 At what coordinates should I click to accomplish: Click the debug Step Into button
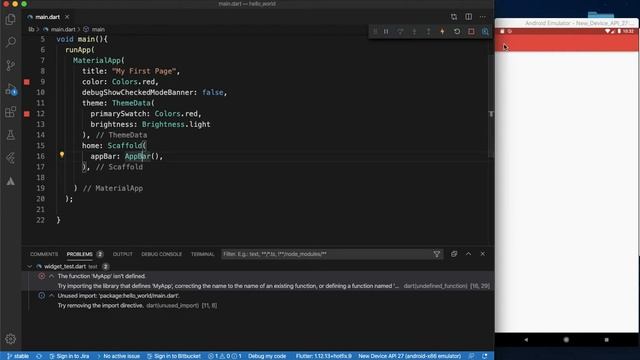414,31
